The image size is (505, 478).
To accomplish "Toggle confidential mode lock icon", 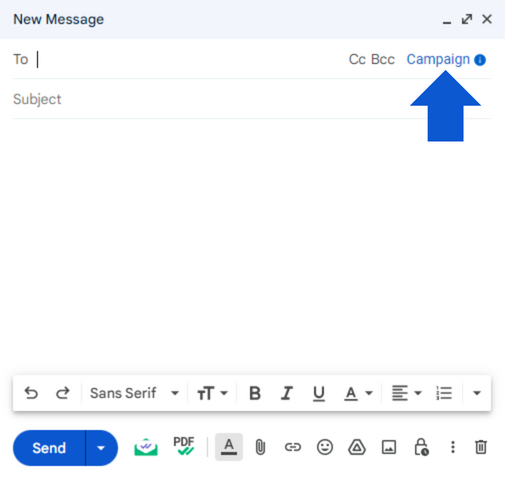I will click(x=421, y=447).
